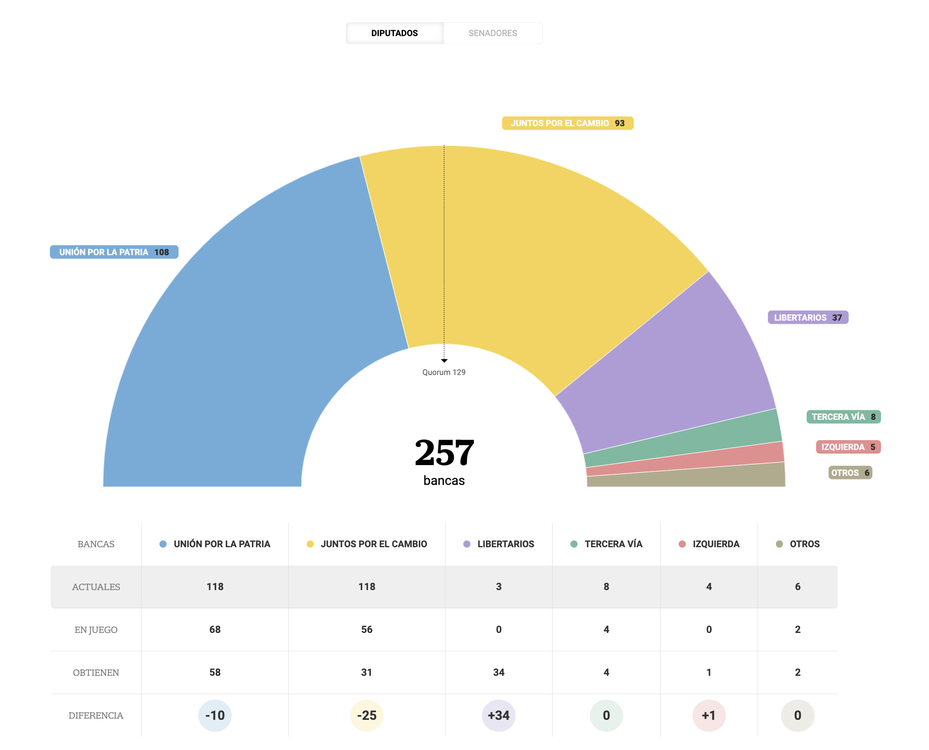Switch to the Senadores tab
The image size is (929, 750).
point(492,34)
